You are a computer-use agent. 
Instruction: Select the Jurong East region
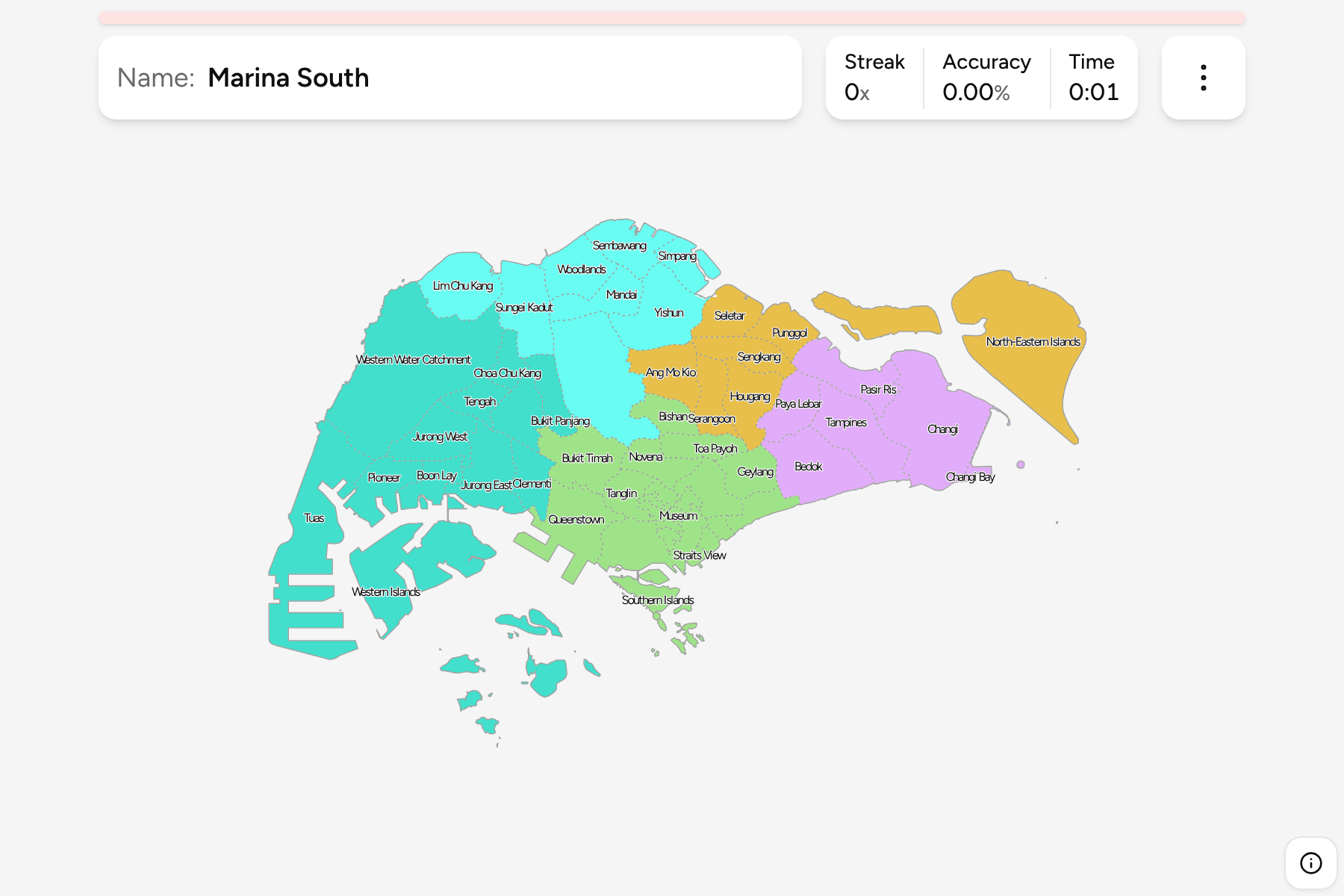[486, 485]
